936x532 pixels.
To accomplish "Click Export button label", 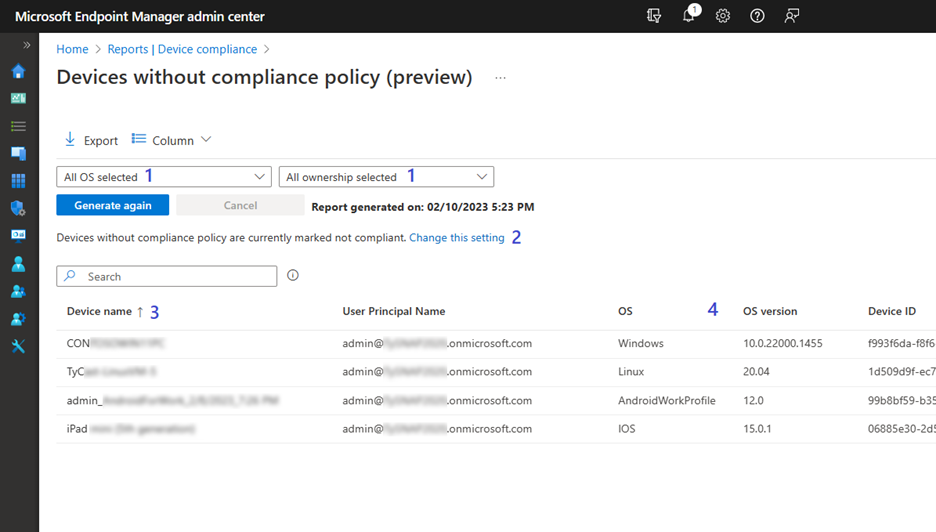I will 101,141.
